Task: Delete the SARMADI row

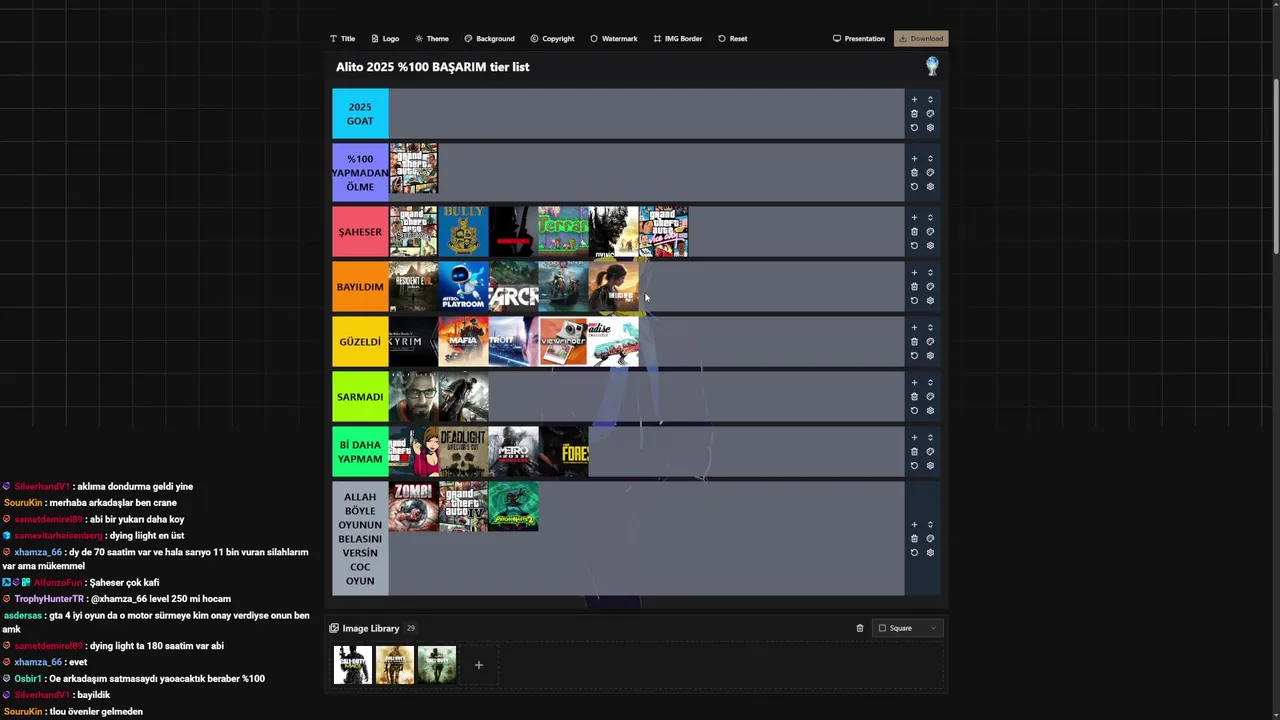Action: pyautogui.click(x=914, y=397)
